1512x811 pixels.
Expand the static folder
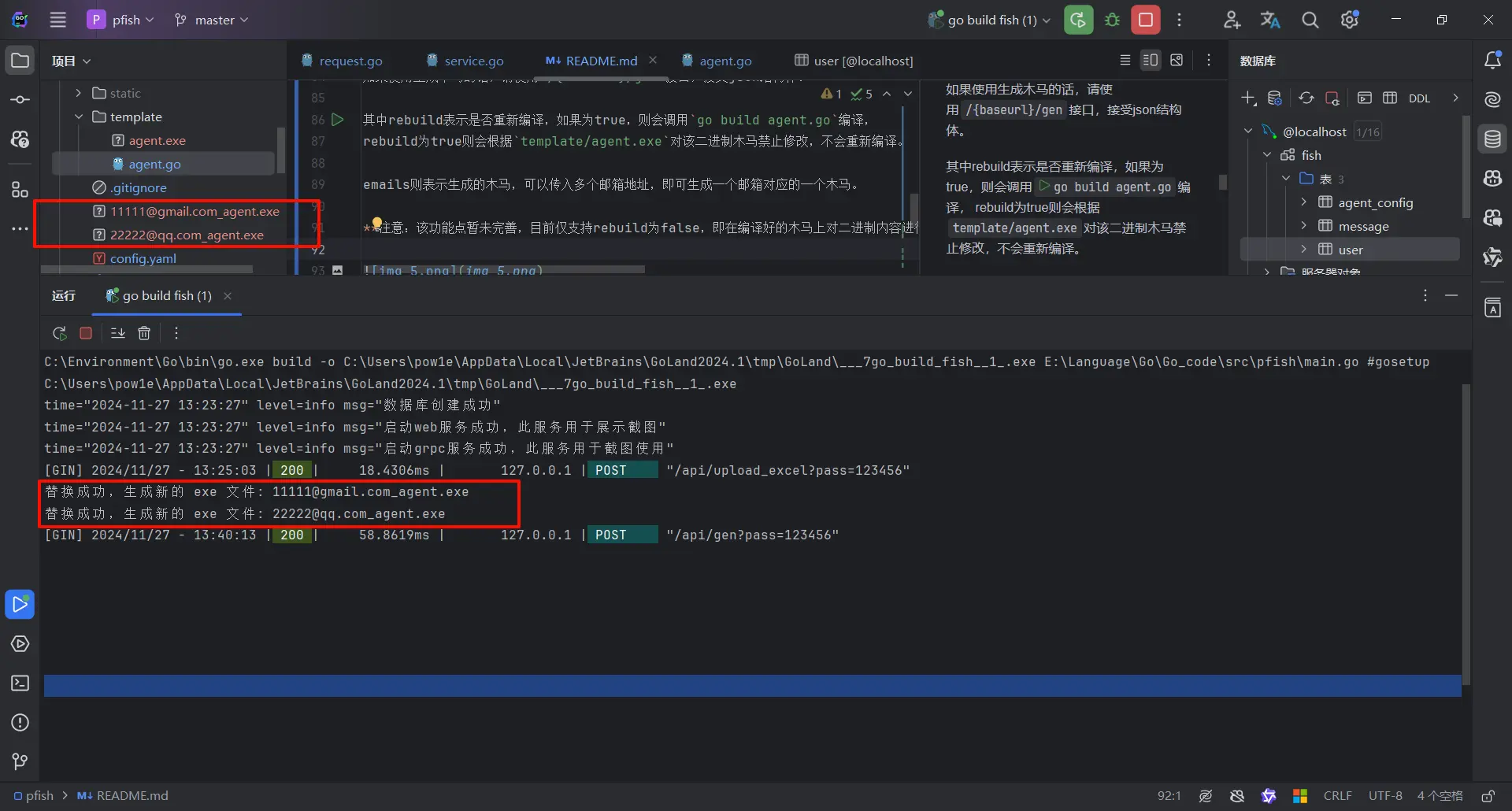tap(78, 93)
